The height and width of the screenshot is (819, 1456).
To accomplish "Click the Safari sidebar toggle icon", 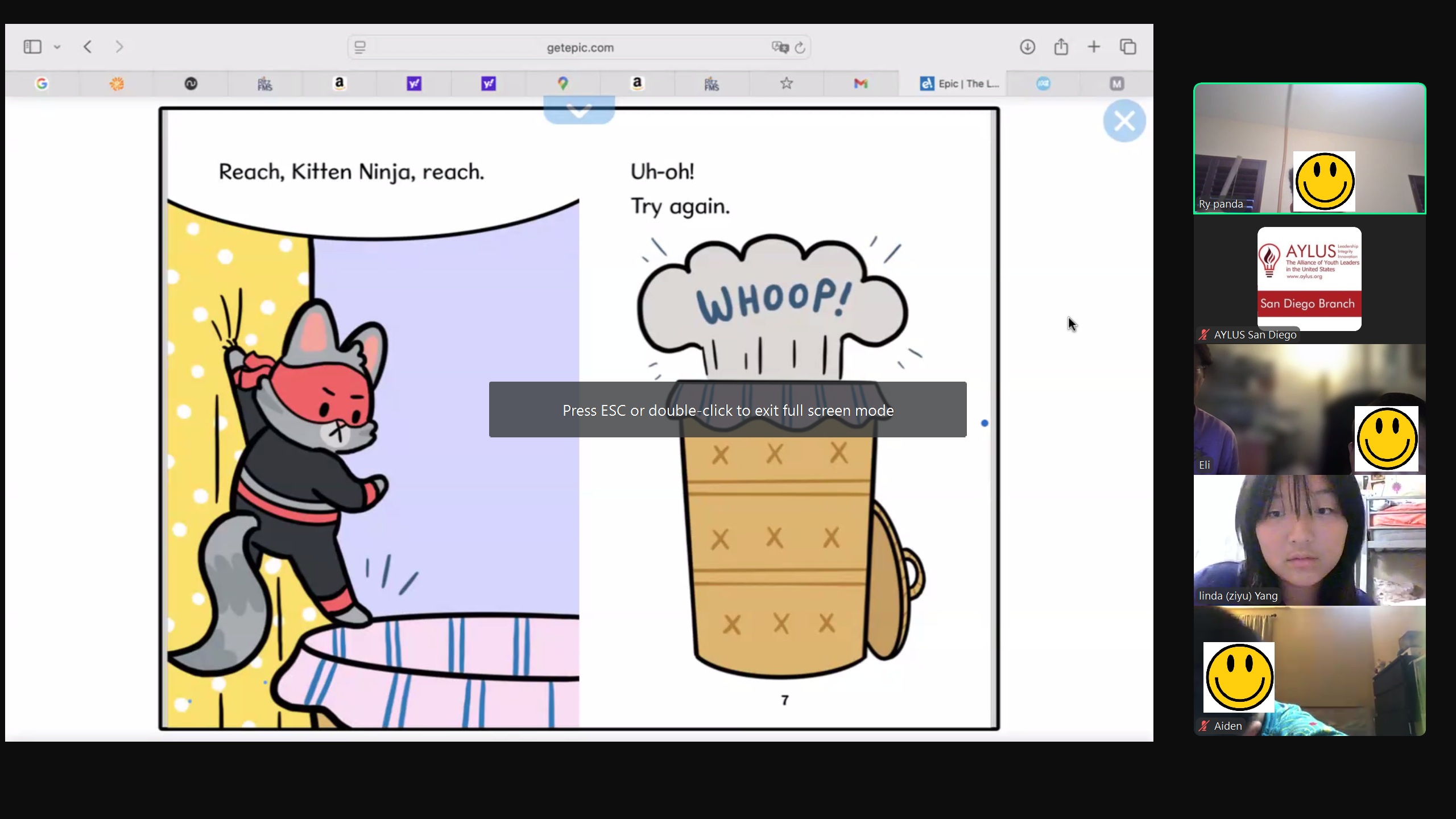I will click(x=32, y=47).
